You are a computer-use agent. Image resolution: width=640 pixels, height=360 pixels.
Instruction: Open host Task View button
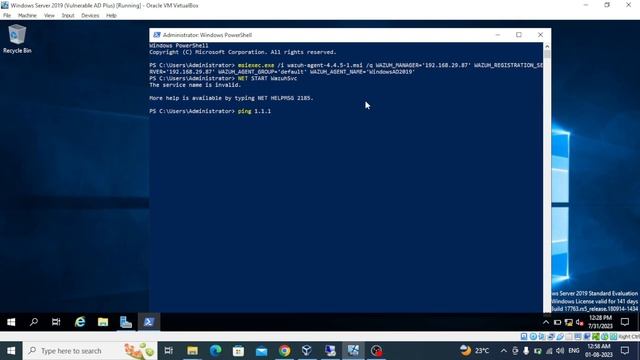coord(169,351)
